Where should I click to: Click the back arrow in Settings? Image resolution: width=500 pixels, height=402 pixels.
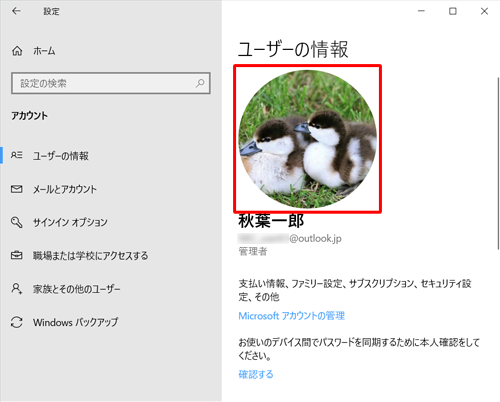point(16,11)
